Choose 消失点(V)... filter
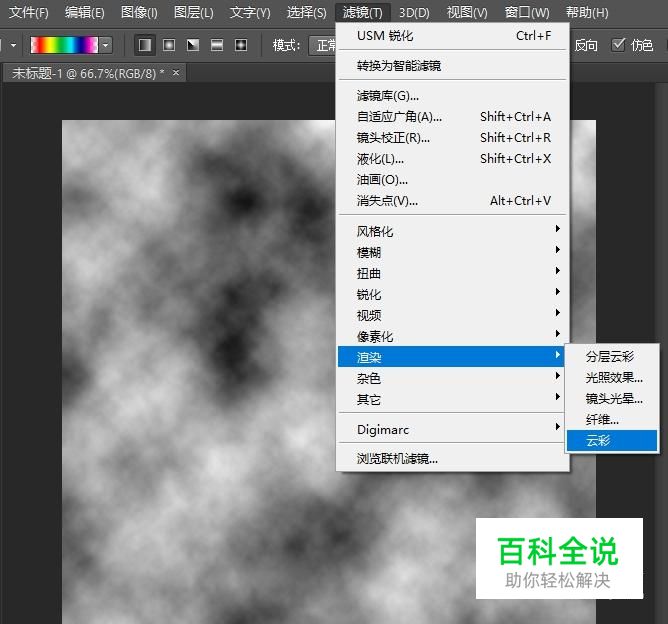668x624 pixels. (453, 201)
